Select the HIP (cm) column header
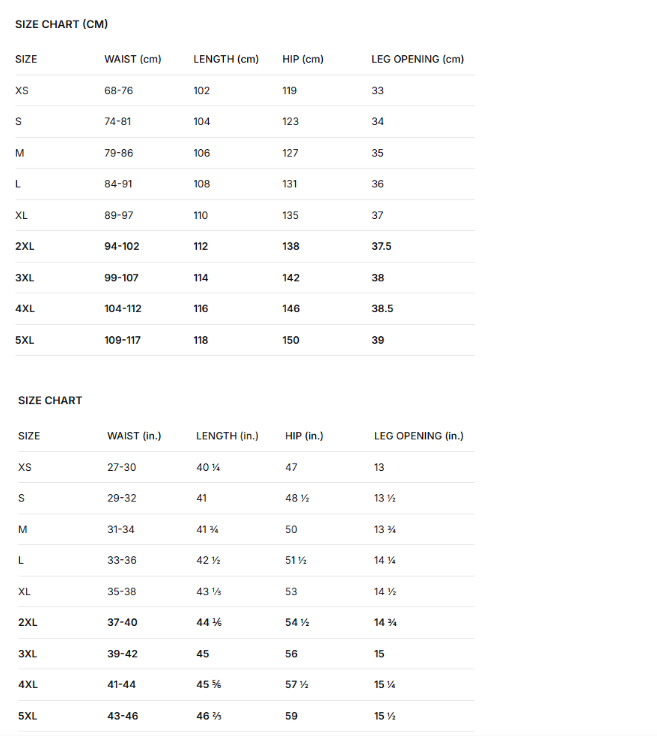 coord(303,59)
